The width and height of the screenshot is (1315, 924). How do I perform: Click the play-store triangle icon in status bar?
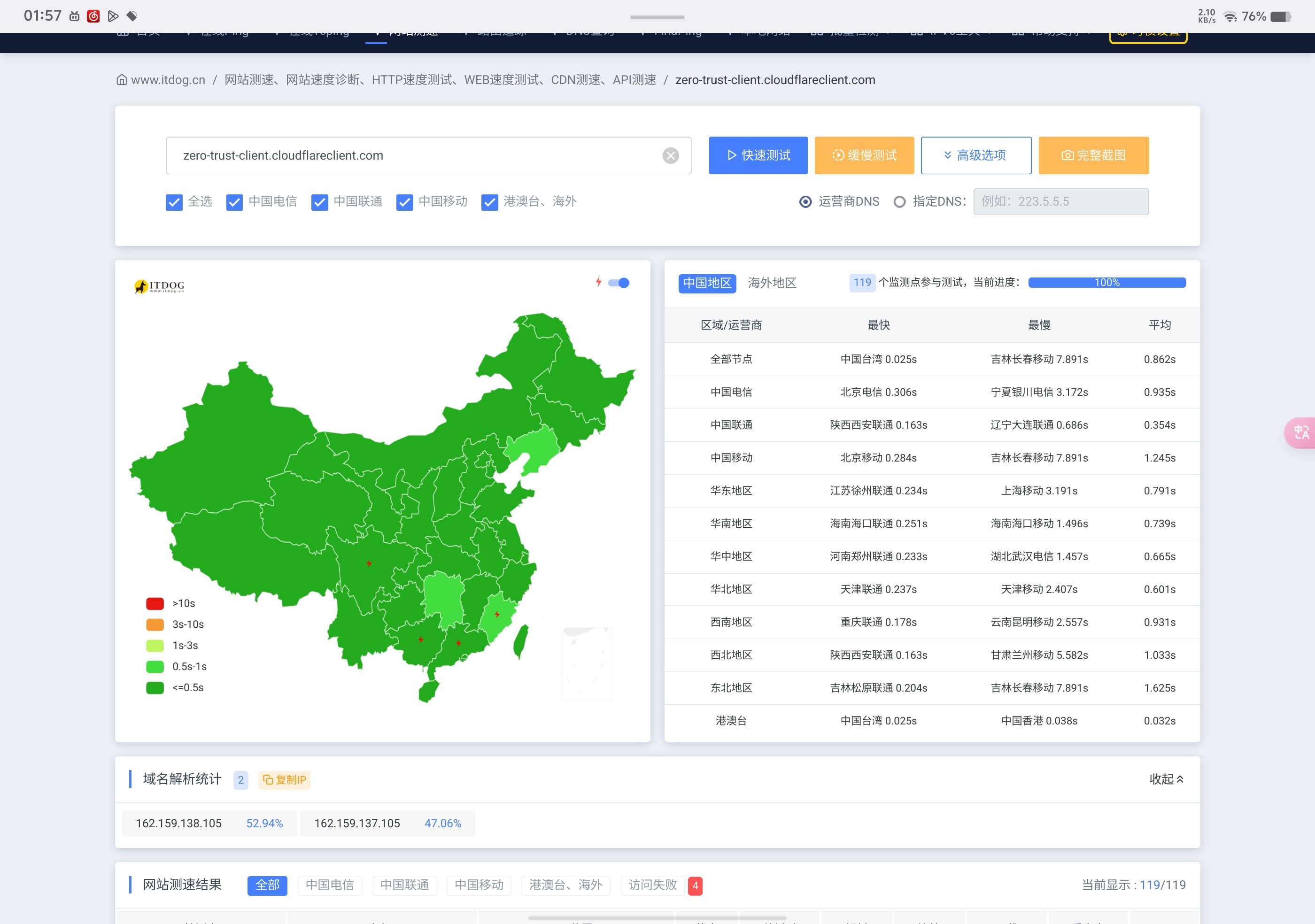click(x=113, y=16)
